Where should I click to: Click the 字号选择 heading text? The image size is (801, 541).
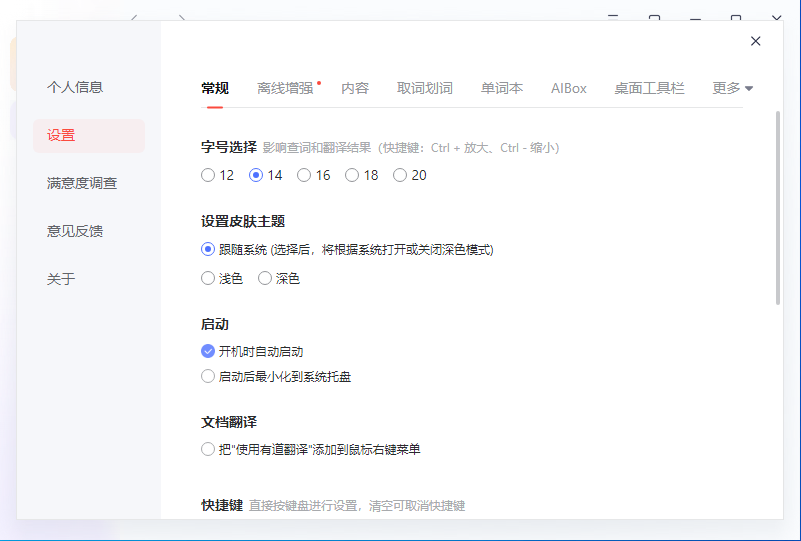click(x=229, y=148)
